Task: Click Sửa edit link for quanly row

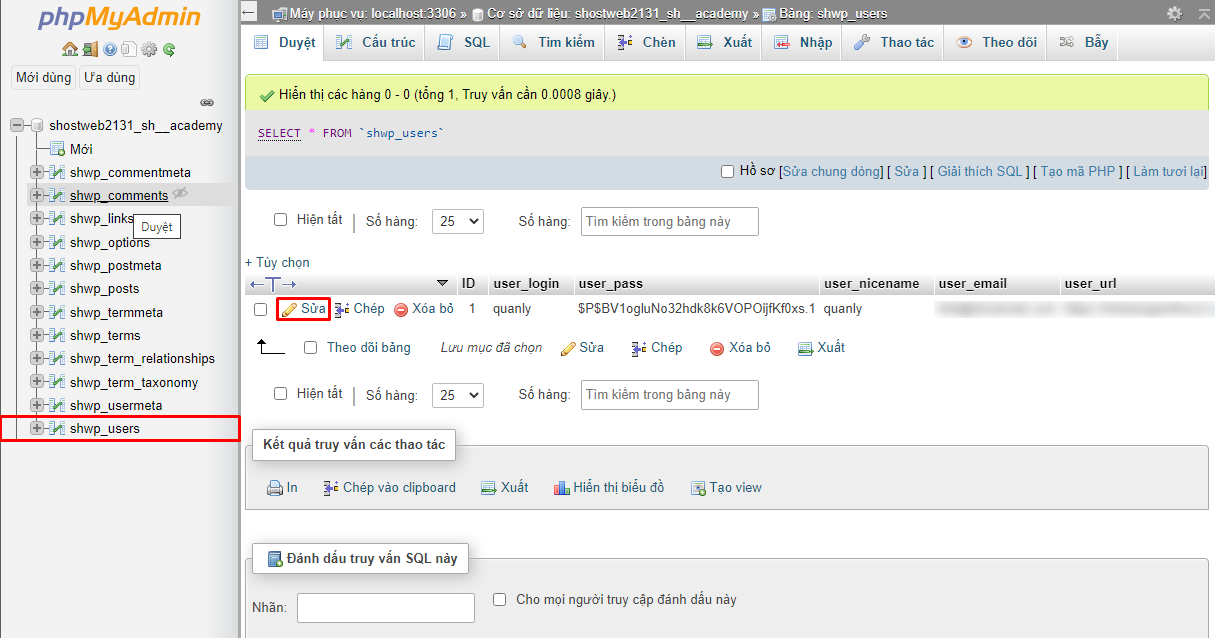Action: (304, 309)
